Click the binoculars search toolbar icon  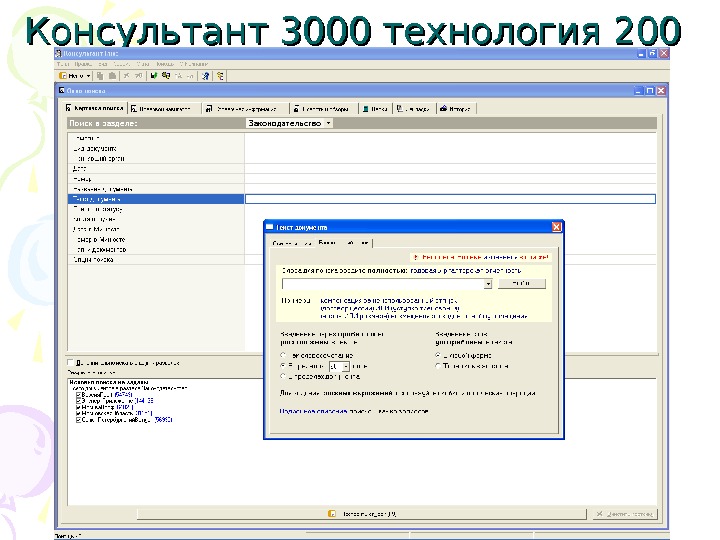[x=166, y=76]
